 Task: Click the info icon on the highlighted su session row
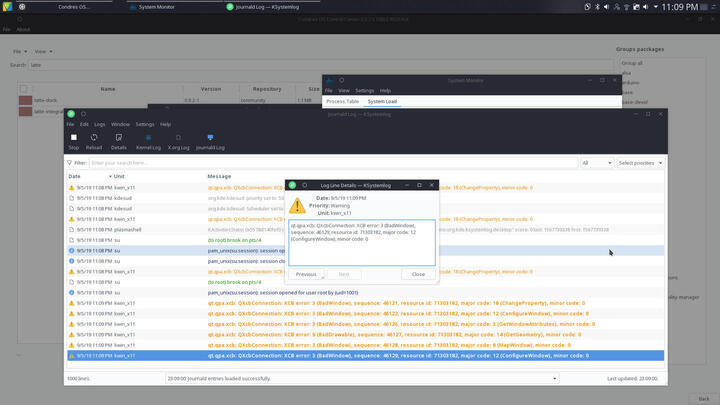(x=71, y=251)
